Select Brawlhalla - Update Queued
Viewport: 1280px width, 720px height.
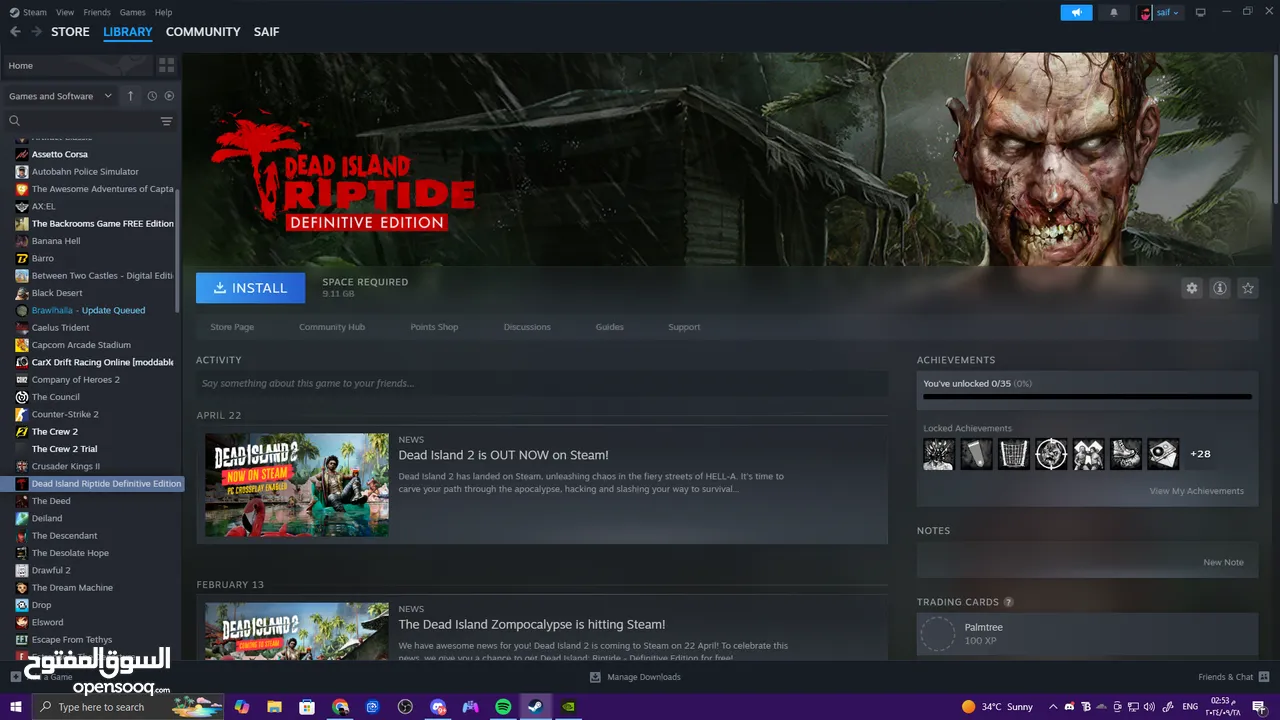88,310
